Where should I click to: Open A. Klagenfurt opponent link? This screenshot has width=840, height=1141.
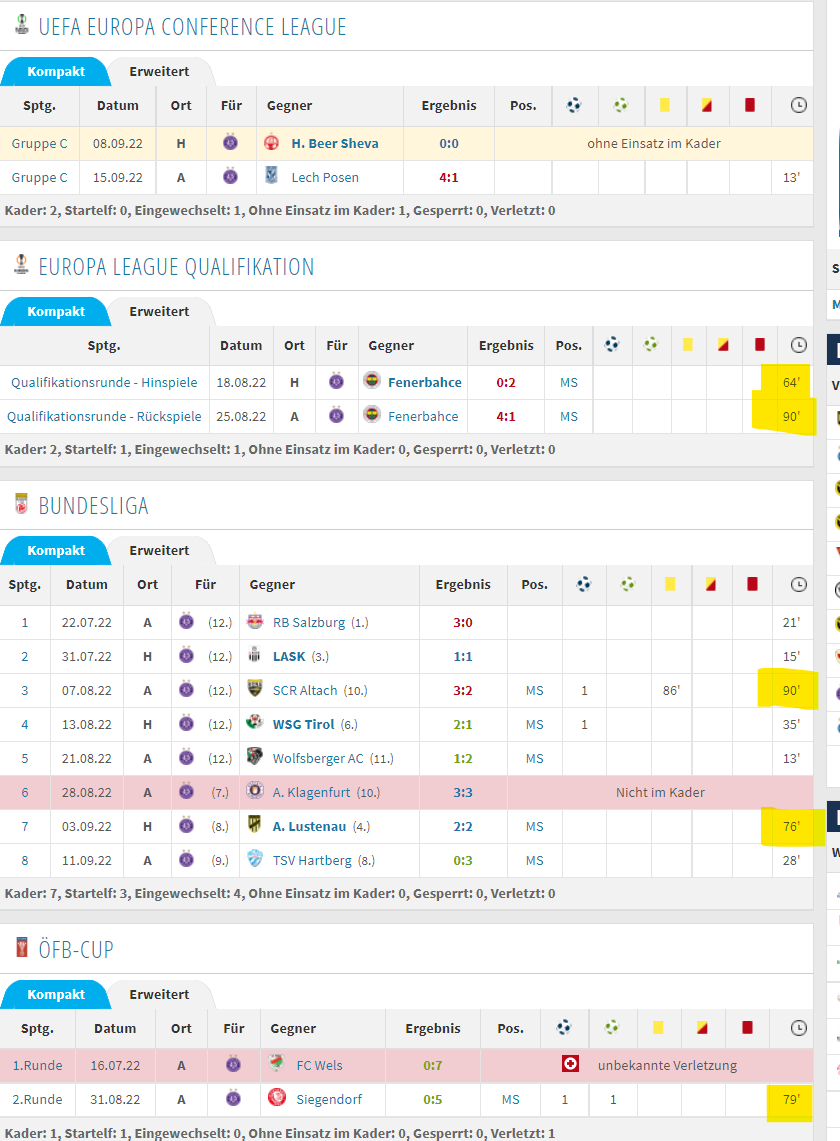312,792
